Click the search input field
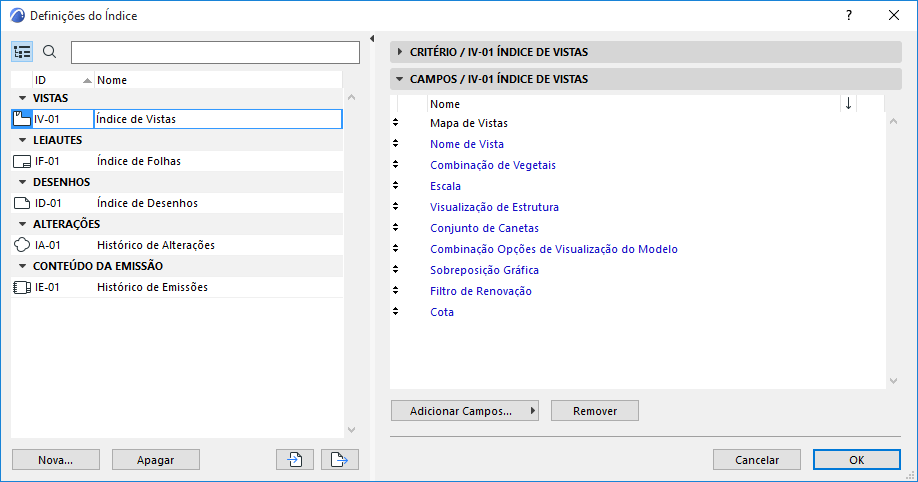The width and height of the screenshot is (918, 482). tap(215, 52)
